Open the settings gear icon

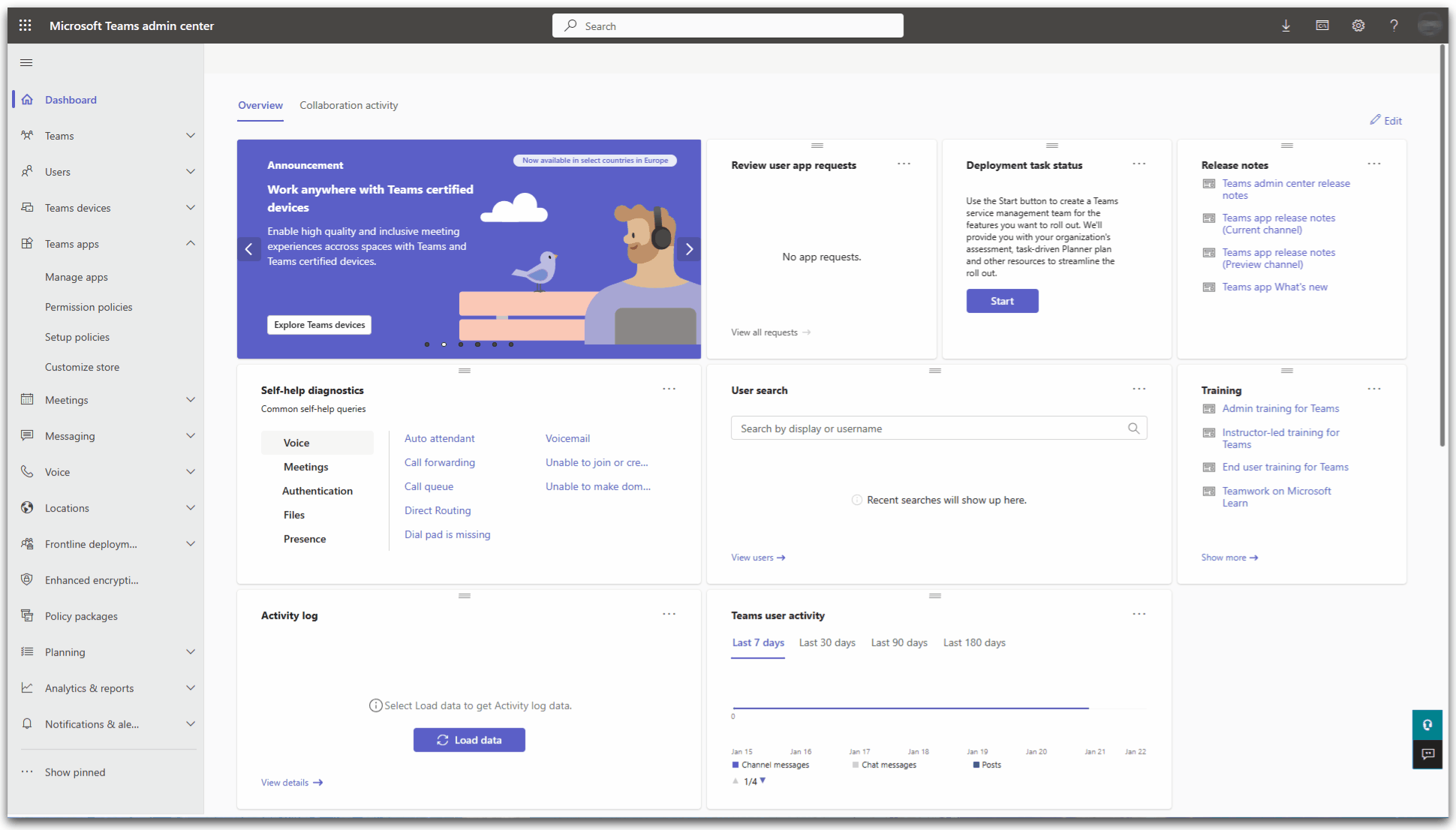tap(1358, 26)
